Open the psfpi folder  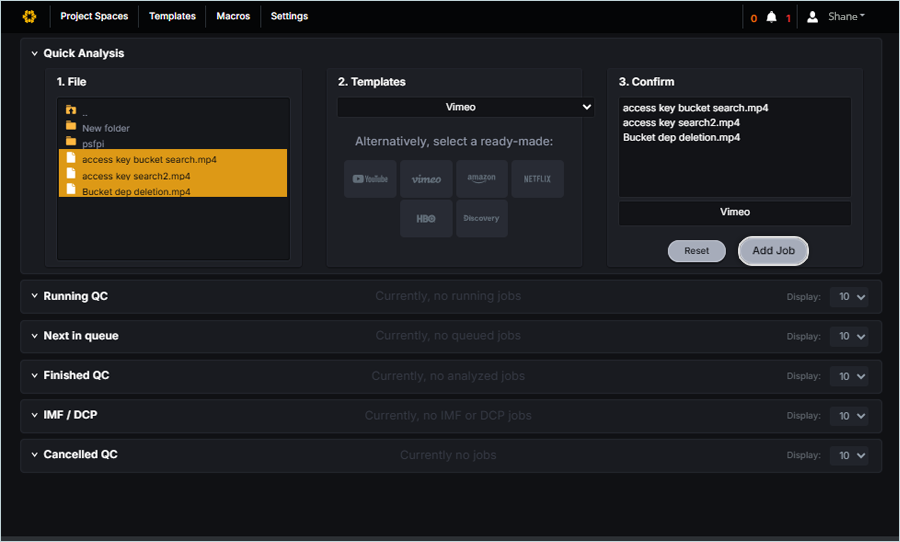click(92, 143)
